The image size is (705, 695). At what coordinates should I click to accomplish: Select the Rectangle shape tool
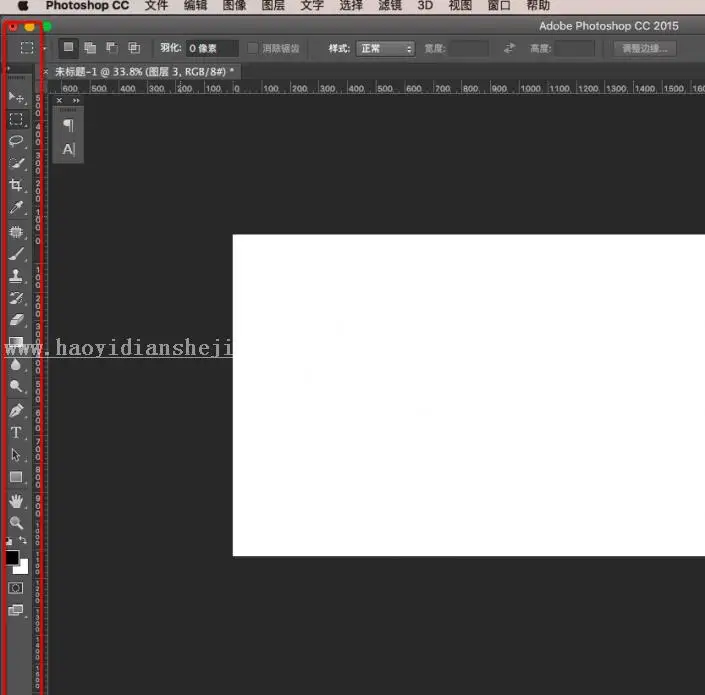tap(16, 477)
